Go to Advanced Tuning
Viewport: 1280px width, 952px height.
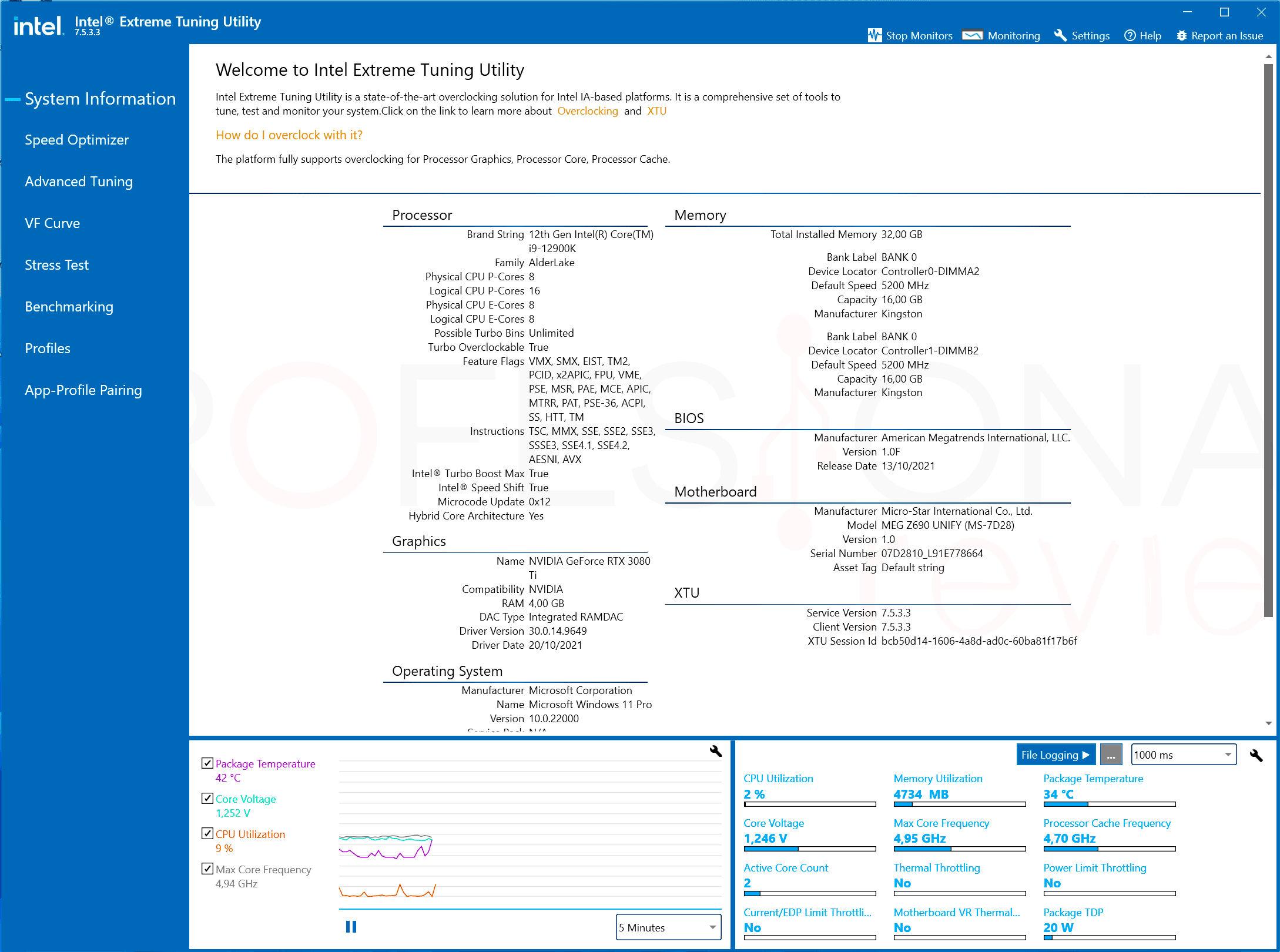(x=79, y=182)
